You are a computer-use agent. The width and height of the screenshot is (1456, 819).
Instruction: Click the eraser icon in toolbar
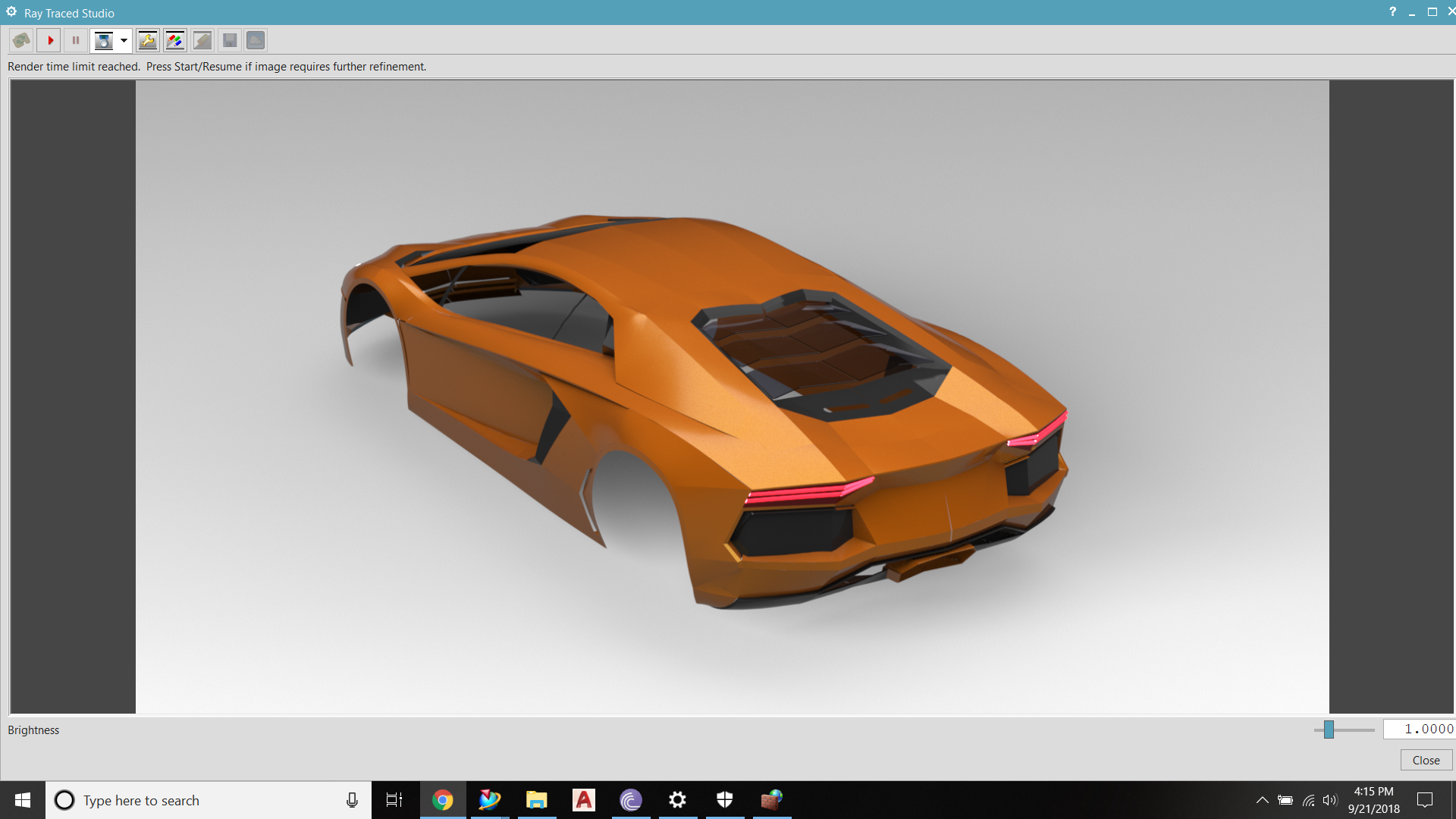[x=202, y=40]
